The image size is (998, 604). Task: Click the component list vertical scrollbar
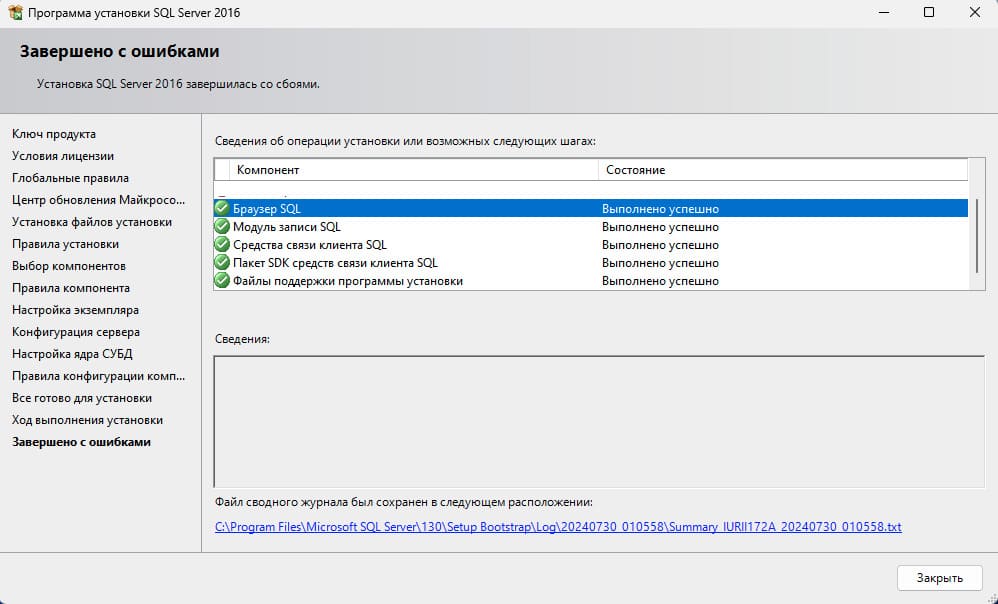click(977, 235)
